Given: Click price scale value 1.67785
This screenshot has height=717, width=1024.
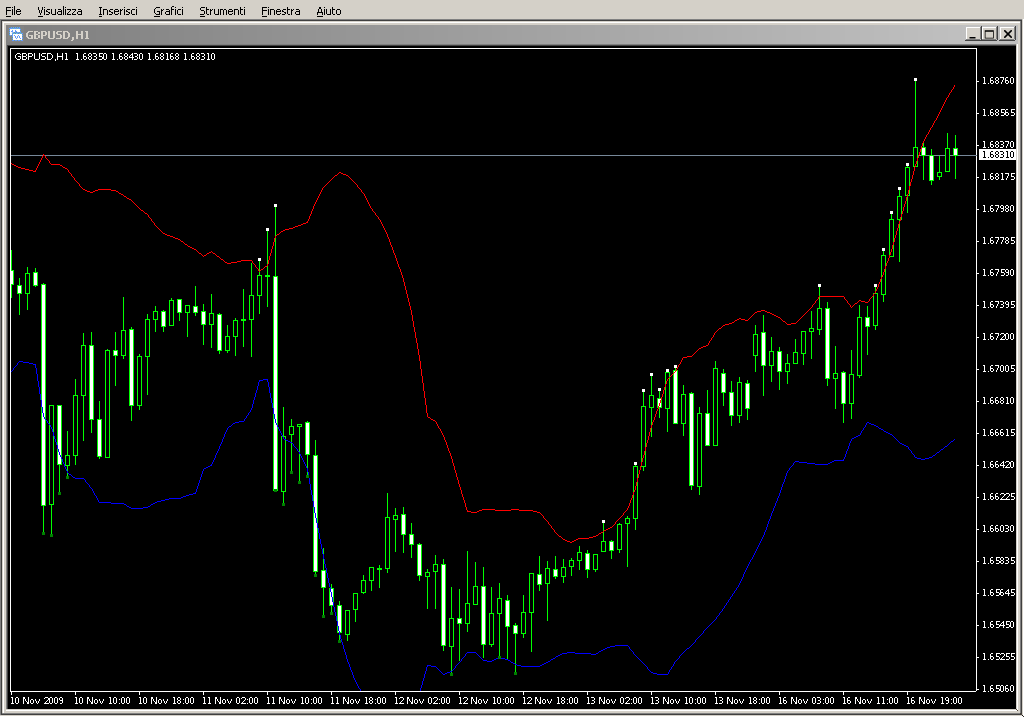Looking at the screenshot, I should [x=999, y=241].
